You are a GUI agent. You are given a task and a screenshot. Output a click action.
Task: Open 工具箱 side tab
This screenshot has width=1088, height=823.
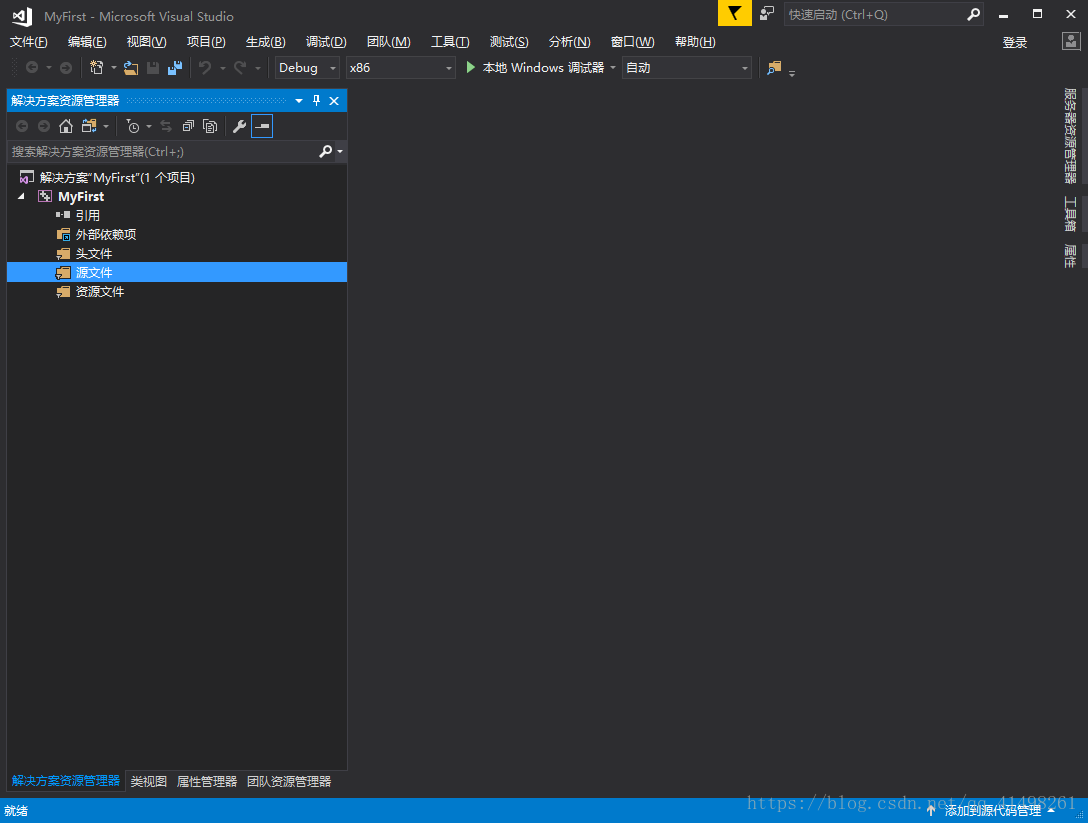point(1070,214)
